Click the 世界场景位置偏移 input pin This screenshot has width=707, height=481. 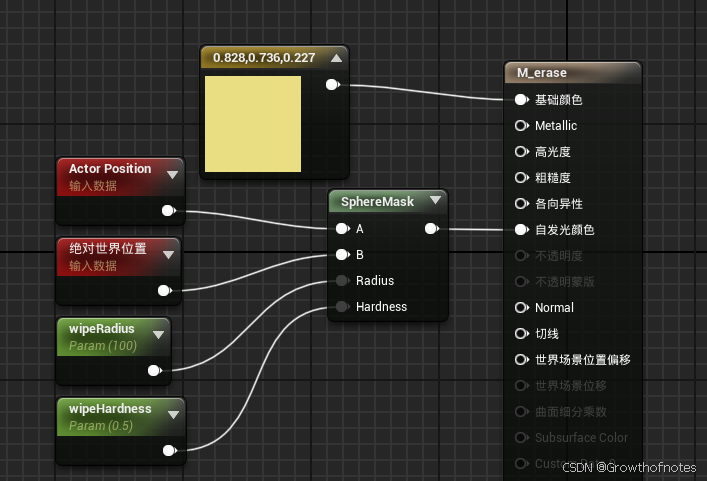522,359
